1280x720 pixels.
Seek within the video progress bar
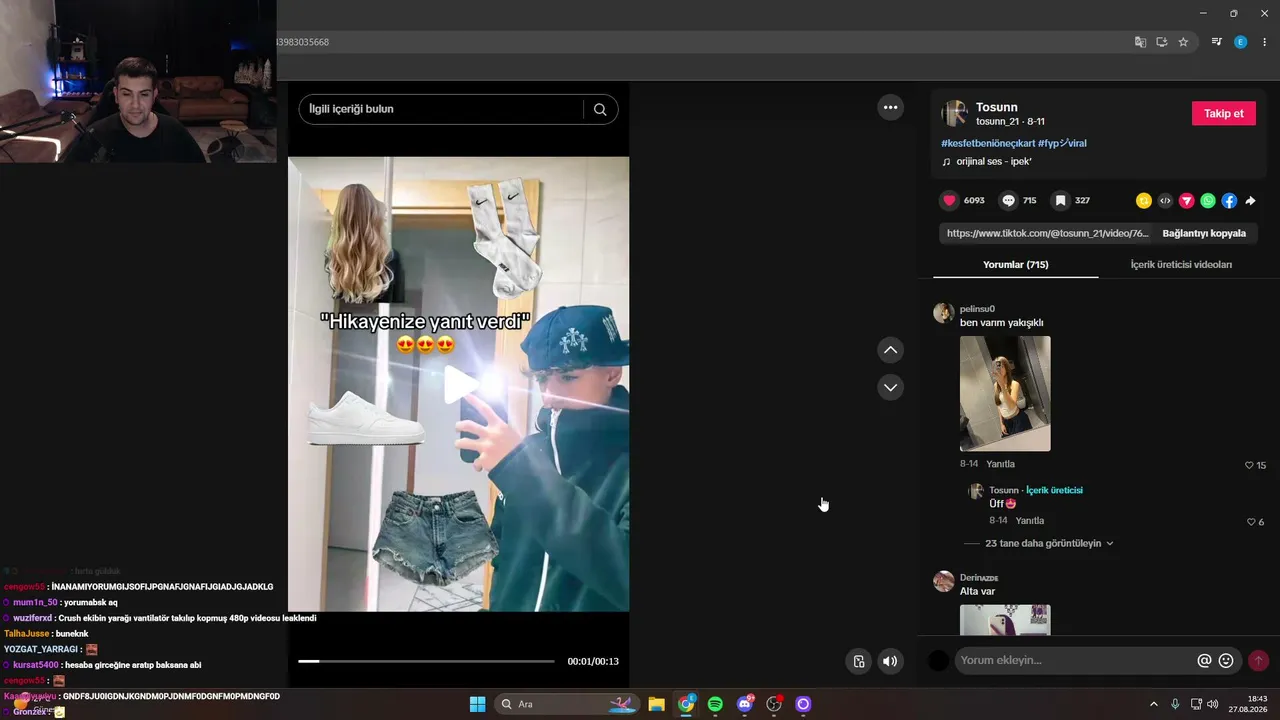tap(426, 661)
